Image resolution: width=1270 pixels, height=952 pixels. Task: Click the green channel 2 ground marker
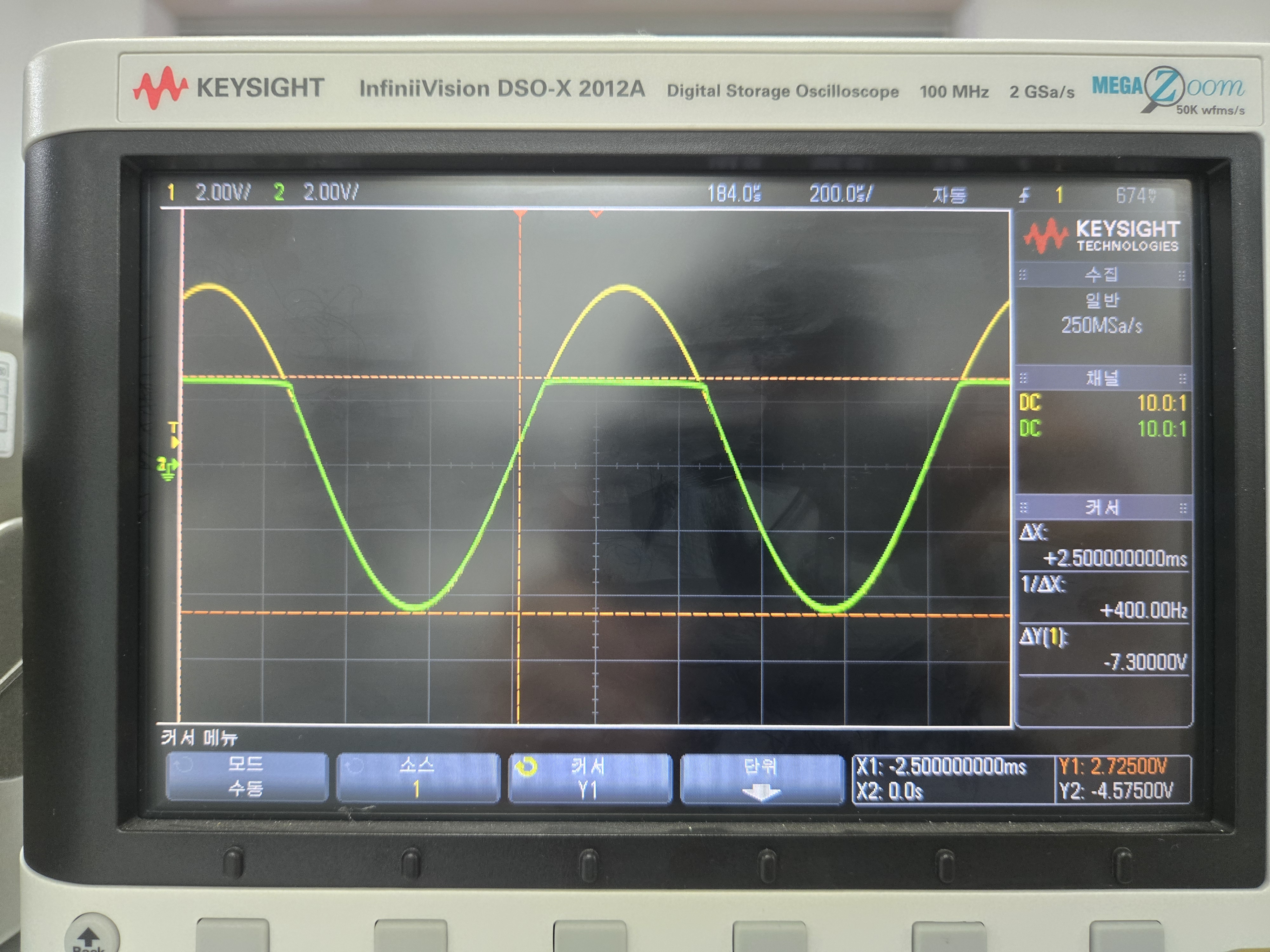pos(168,467)
